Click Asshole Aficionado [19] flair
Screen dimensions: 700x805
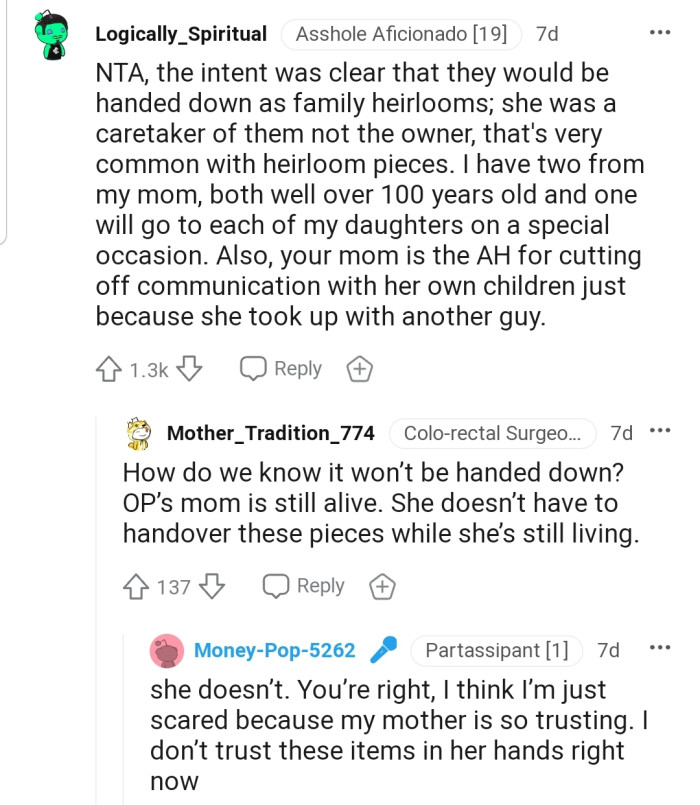402,34
